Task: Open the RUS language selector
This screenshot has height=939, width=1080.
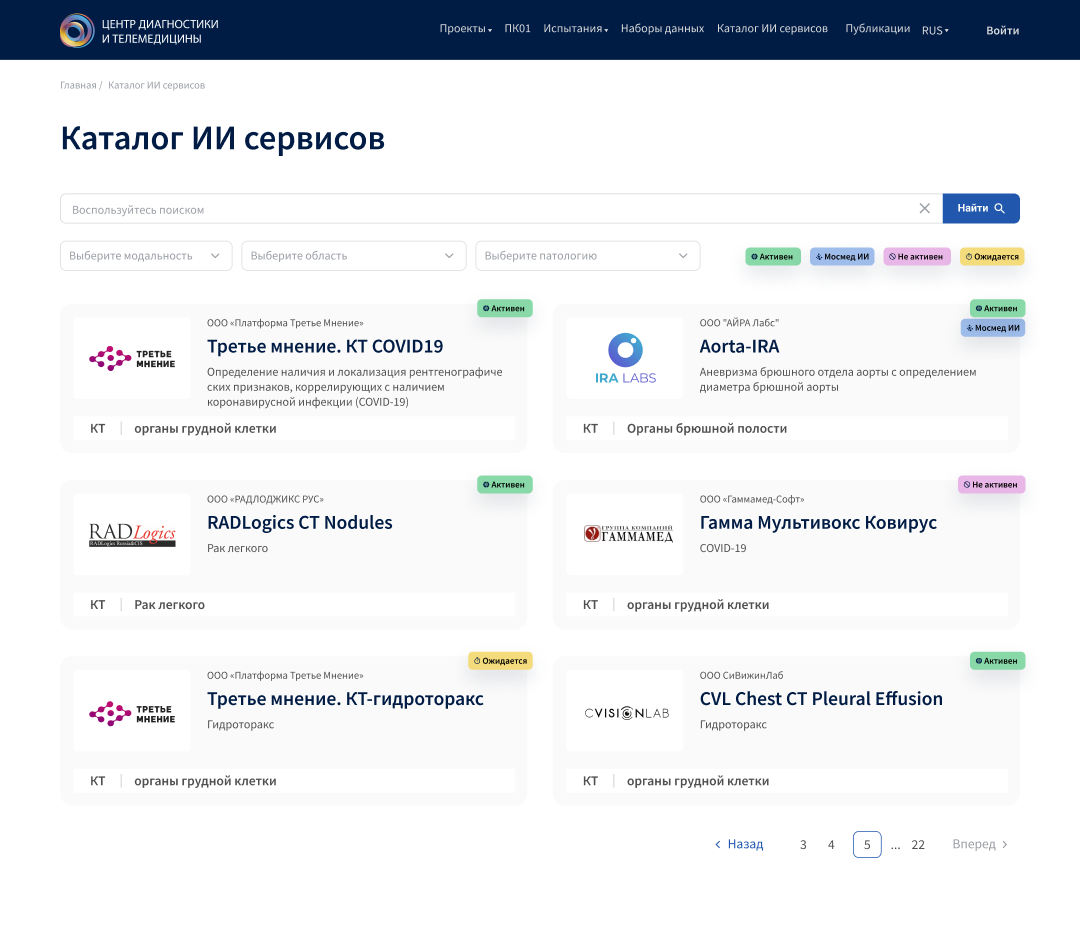Action: pyautogui.click(x=935, y=30)
